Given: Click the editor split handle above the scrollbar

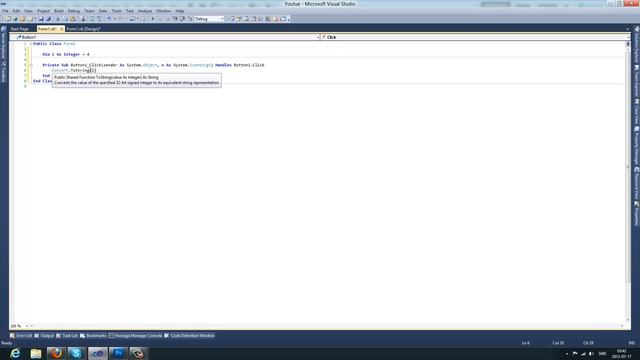Looking at the screenshot, I should (x=628, y=43).
